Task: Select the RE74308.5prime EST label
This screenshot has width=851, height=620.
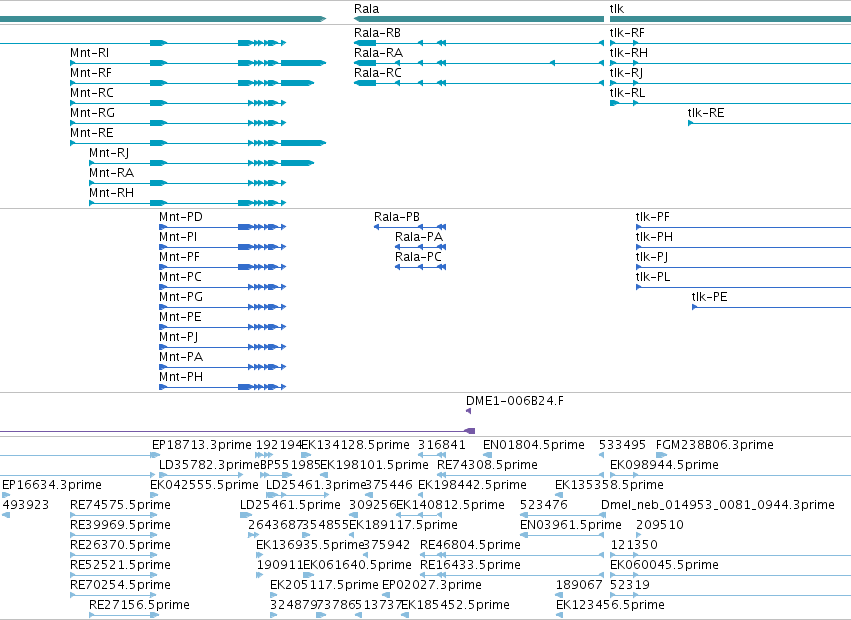Action: click(487, 465)
